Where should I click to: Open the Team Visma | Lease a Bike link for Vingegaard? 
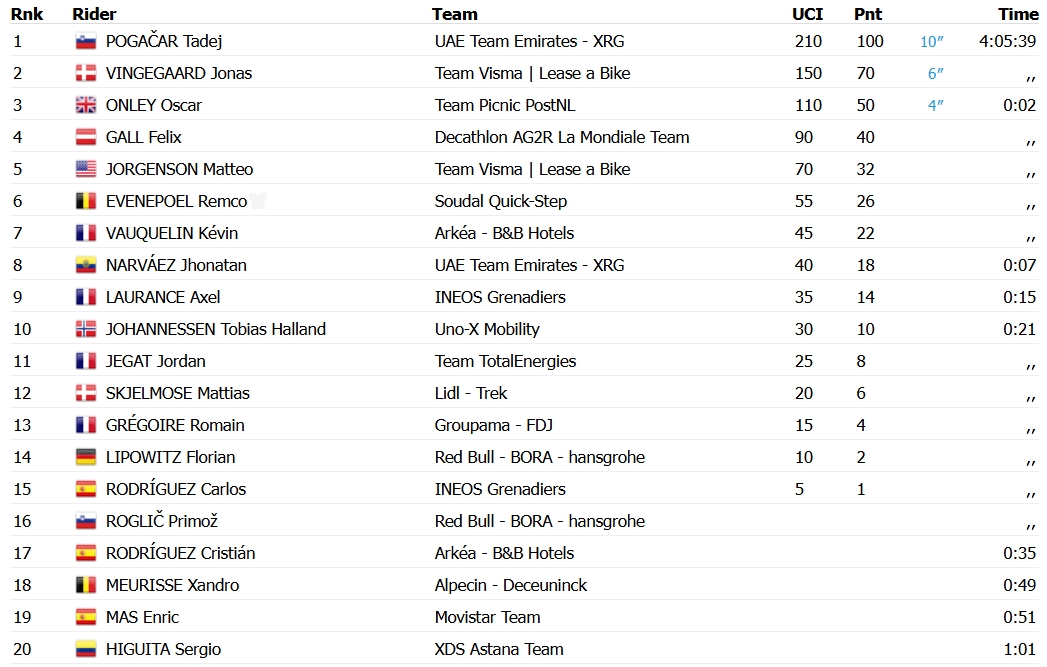532,73
